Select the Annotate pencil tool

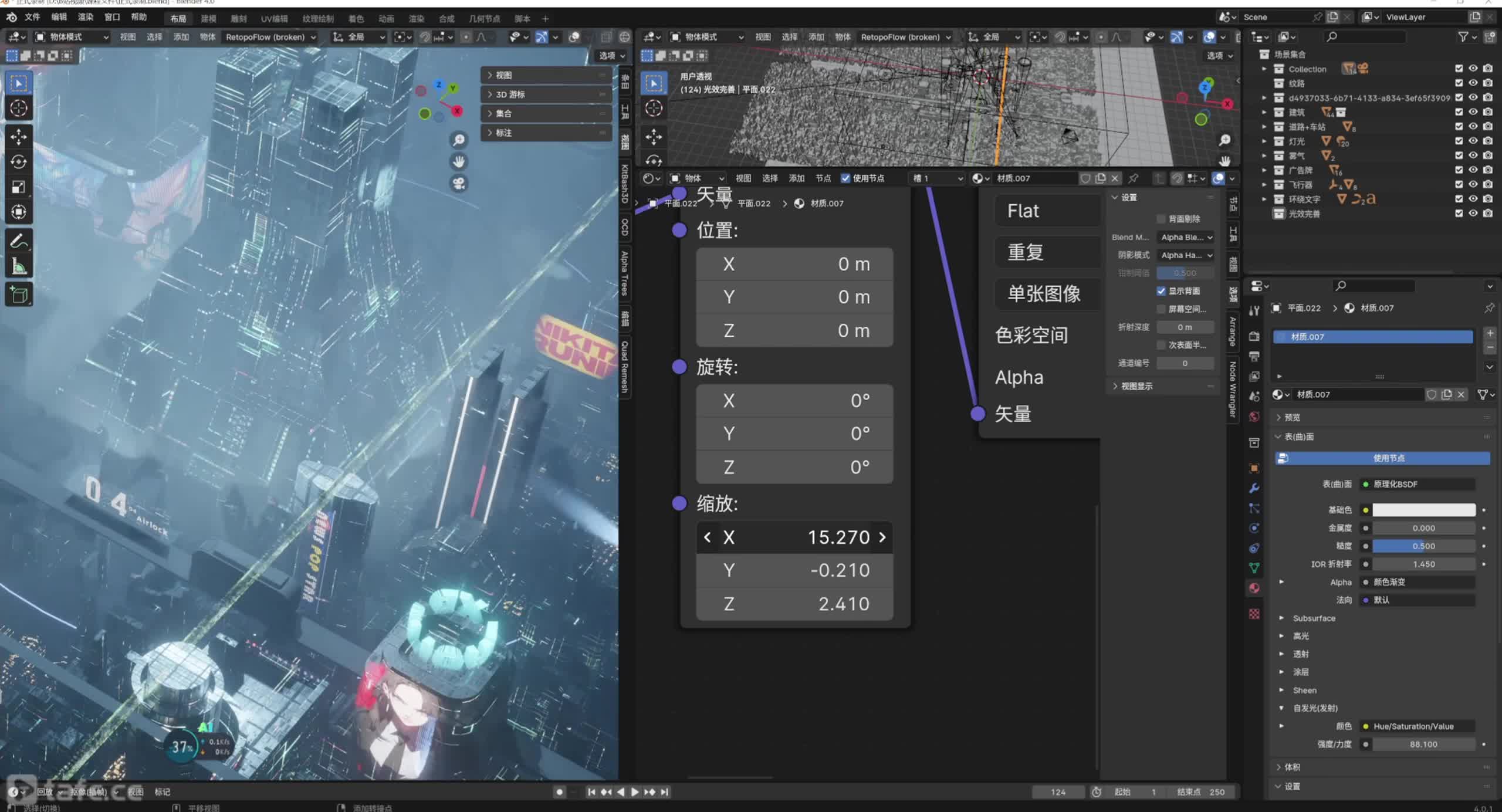19,241
